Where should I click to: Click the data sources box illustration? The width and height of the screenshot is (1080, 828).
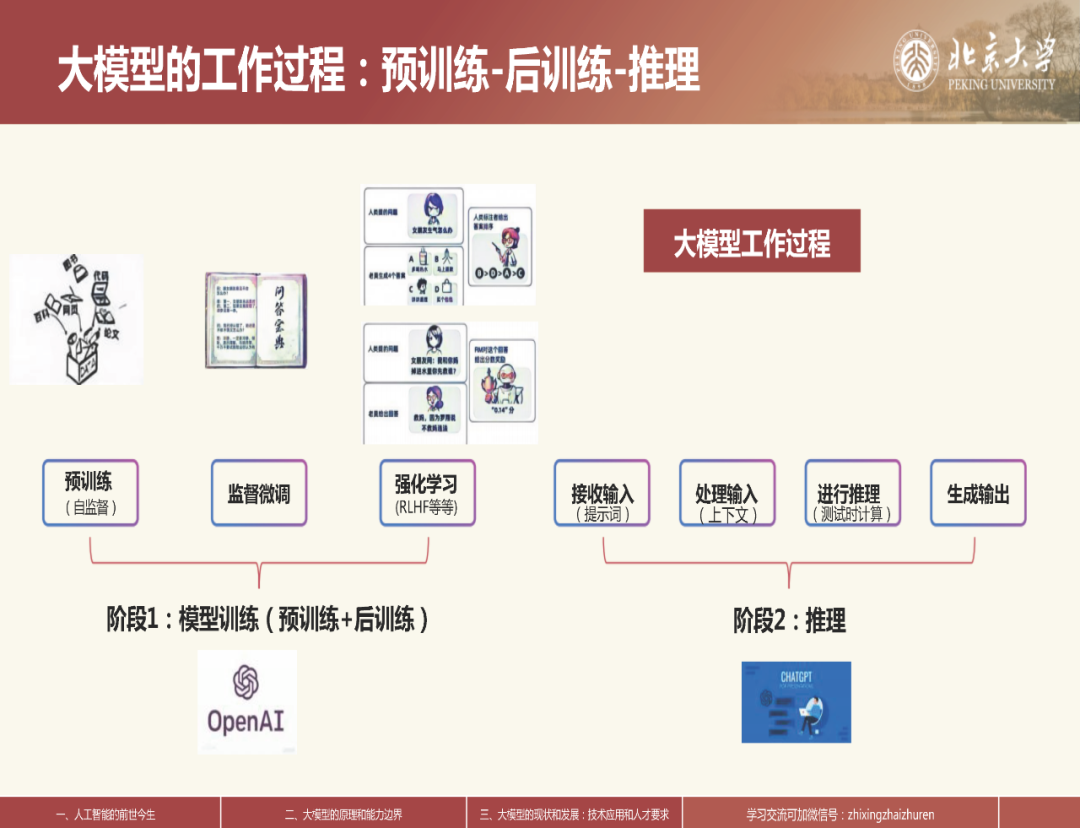tap(76, 320)
